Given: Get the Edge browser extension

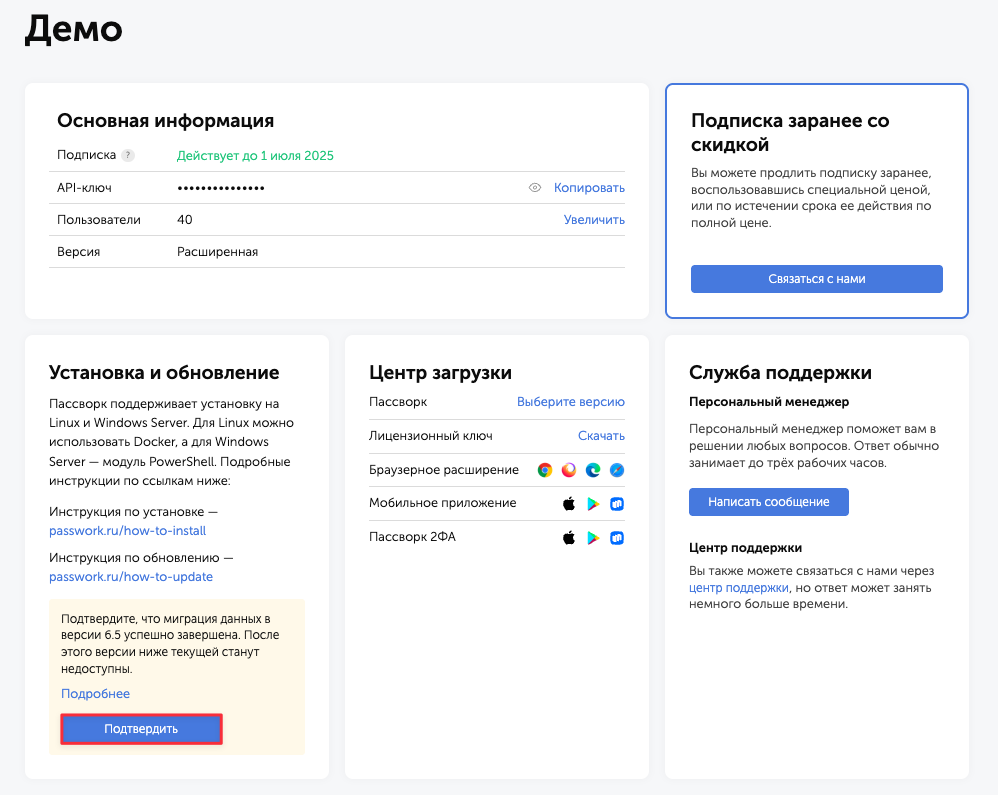Looking at the screenshot, I should tap(593, 470).
